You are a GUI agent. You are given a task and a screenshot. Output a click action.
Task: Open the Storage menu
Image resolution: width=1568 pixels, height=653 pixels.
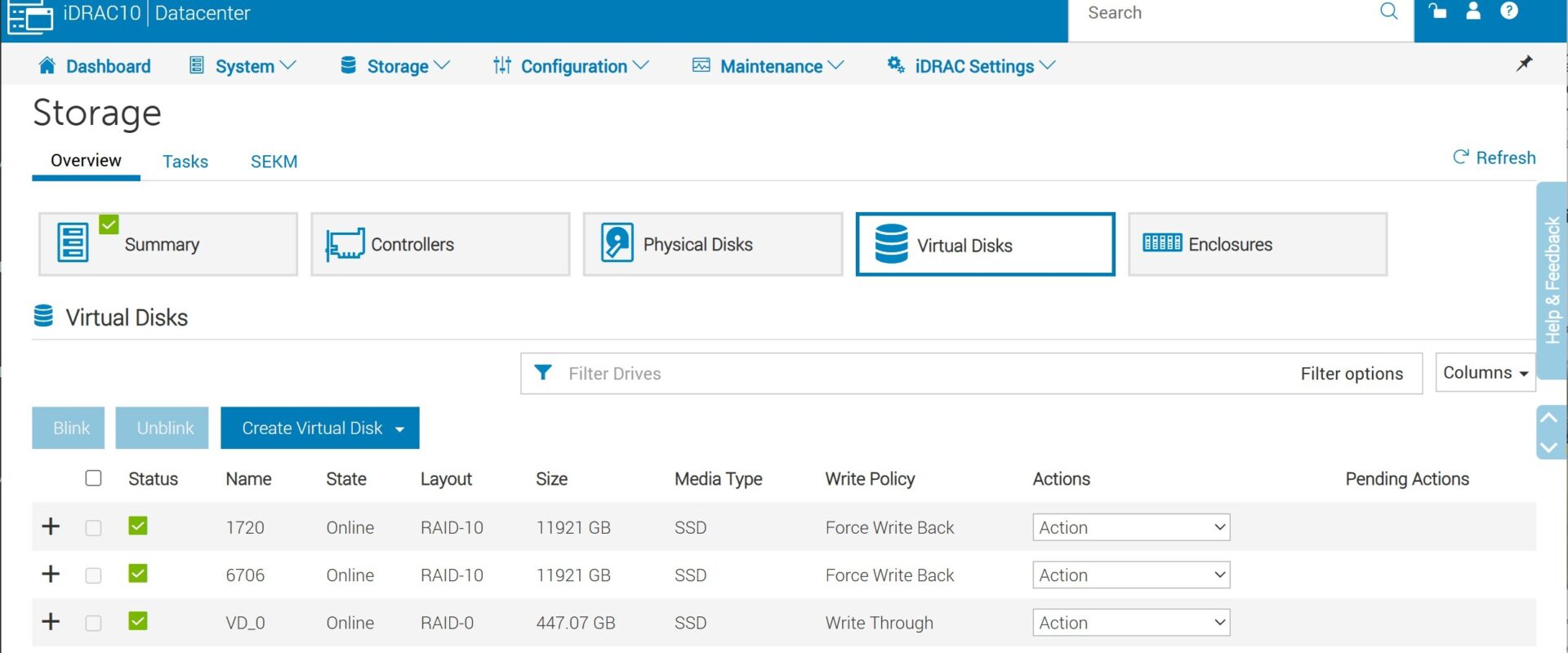[x=397, y=66]
